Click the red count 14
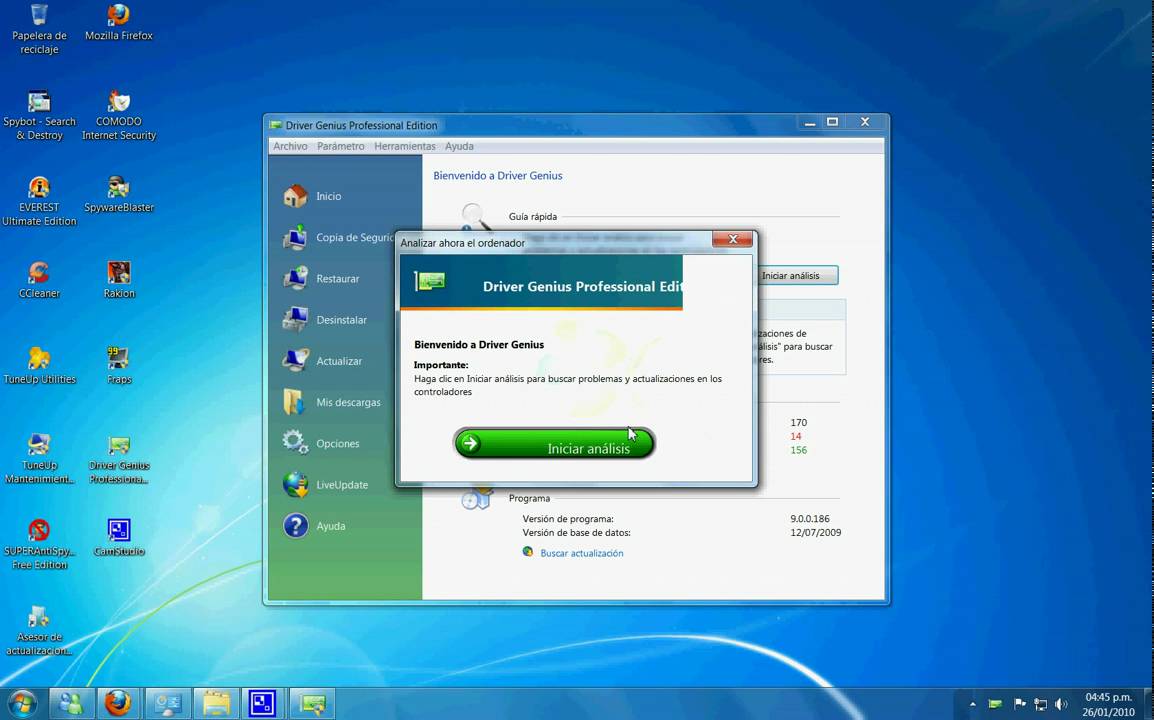The image size is (1154, 720). tap(796, 437)
